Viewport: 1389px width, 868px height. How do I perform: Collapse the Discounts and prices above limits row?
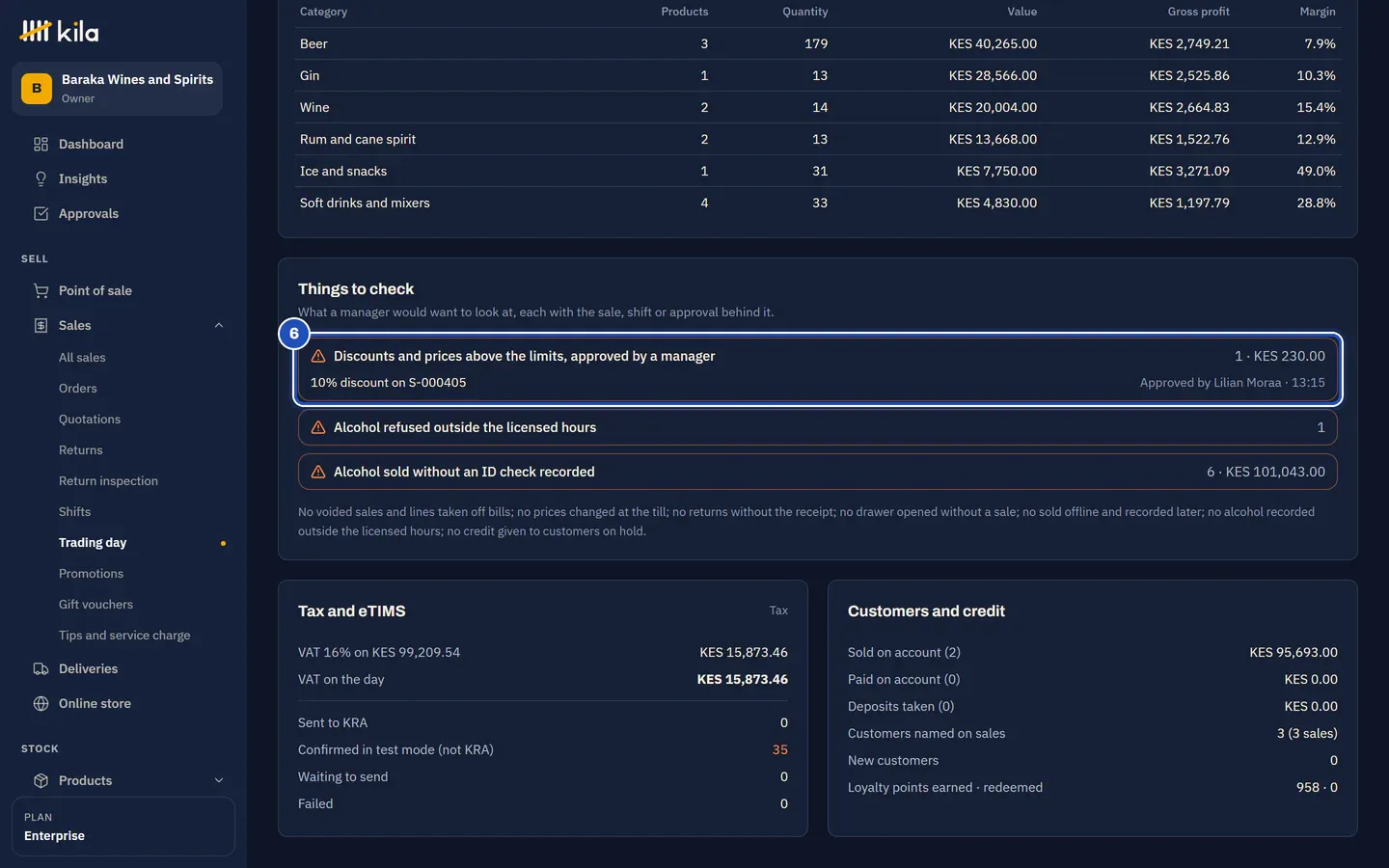[x=818, y=357]
